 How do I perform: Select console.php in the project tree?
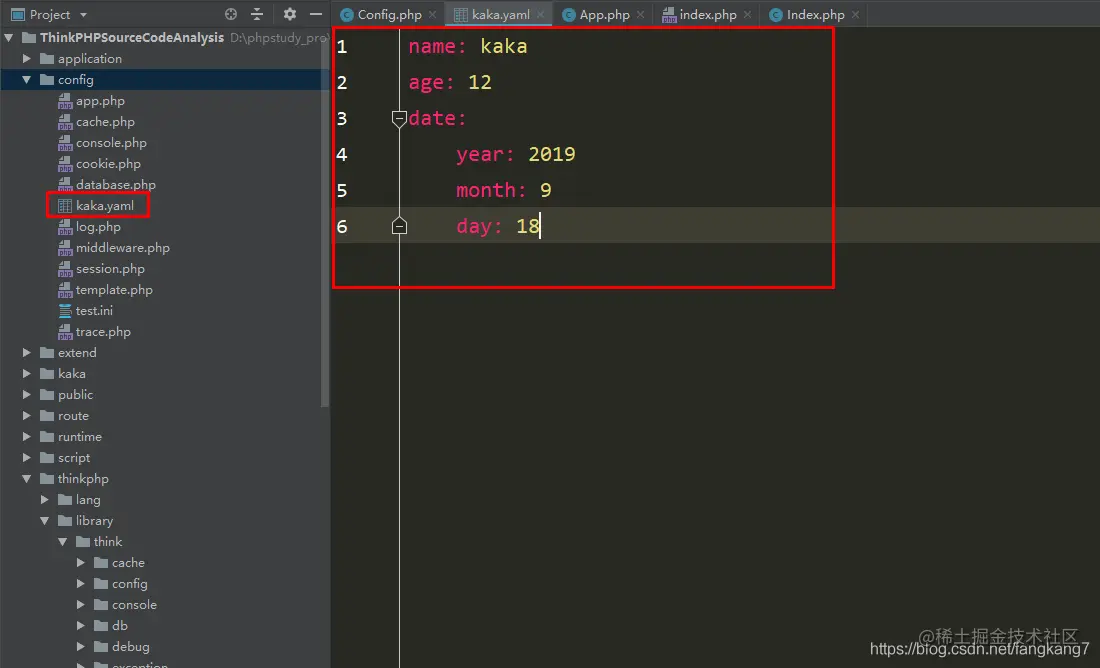pos(112,142)
